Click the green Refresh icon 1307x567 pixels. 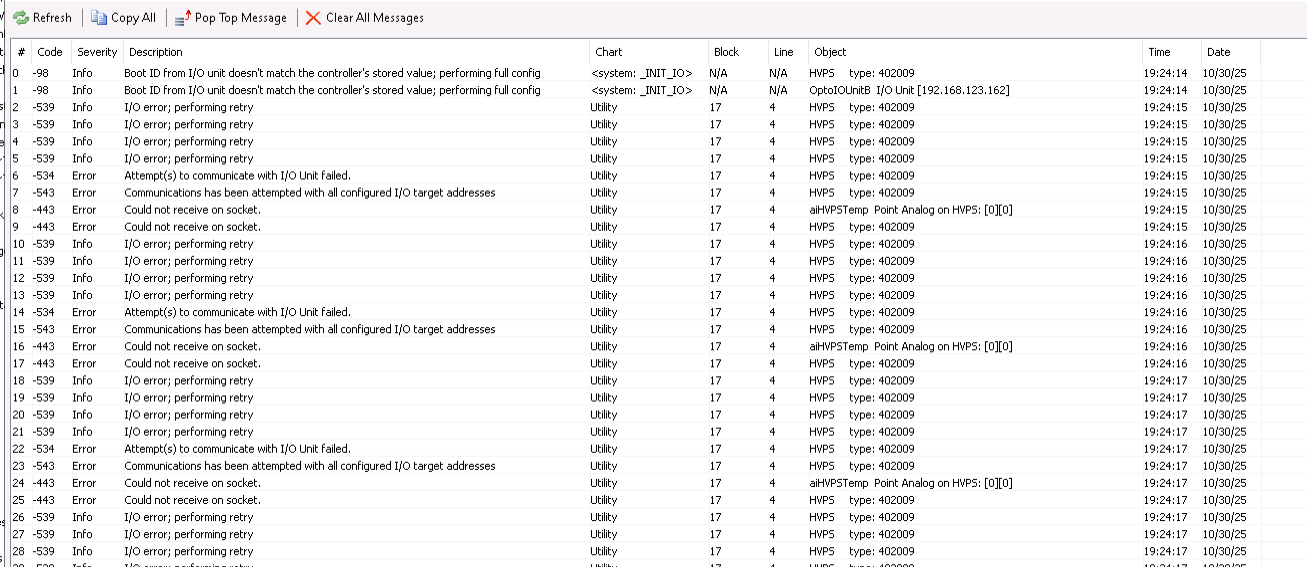coord(20,18)
